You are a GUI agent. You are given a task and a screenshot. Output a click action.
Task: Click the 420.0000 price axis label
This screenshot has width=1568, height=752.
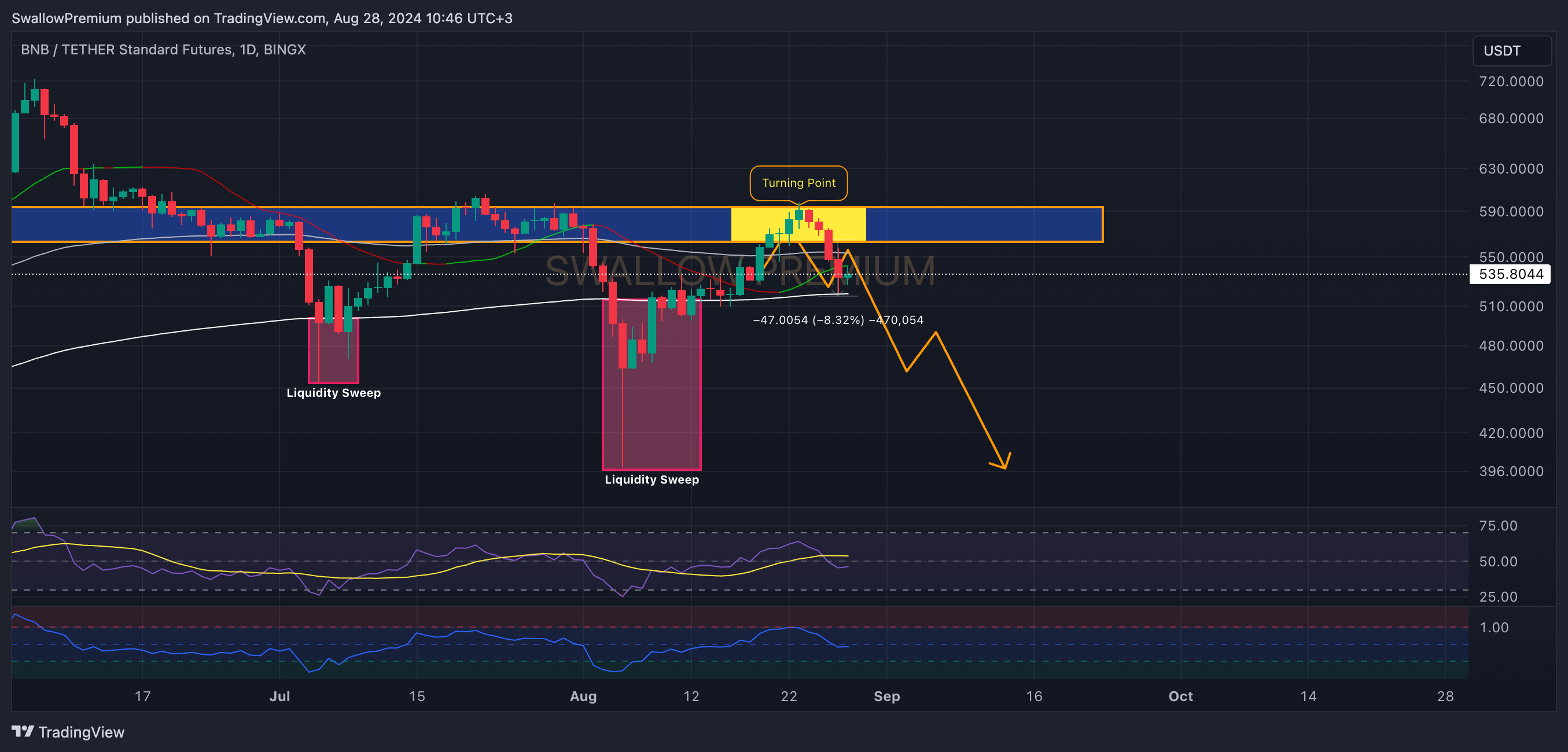point(1511,433)
